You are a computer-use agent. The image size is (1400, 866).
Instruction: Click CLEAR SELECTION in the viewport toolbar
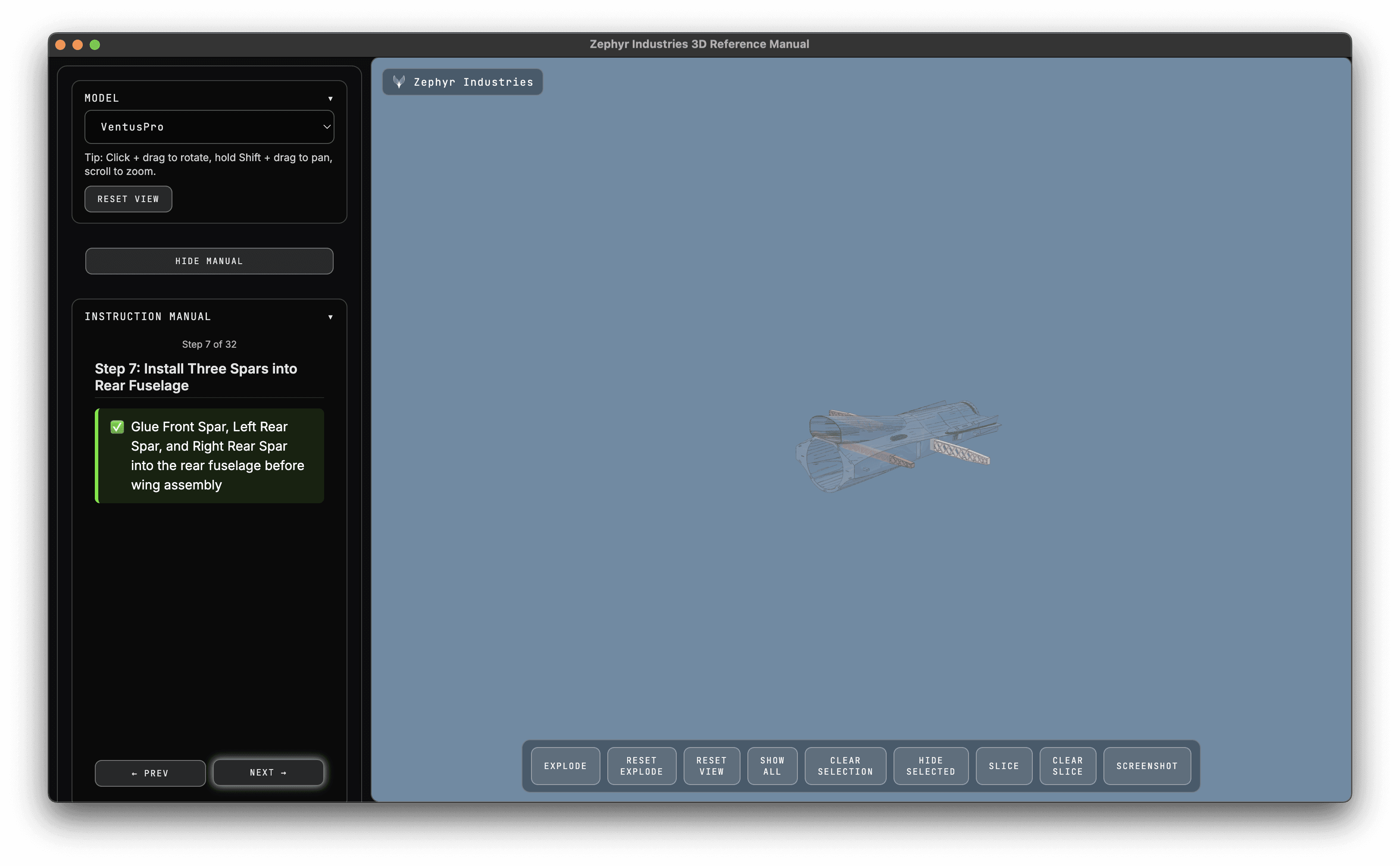pos(845,766)
